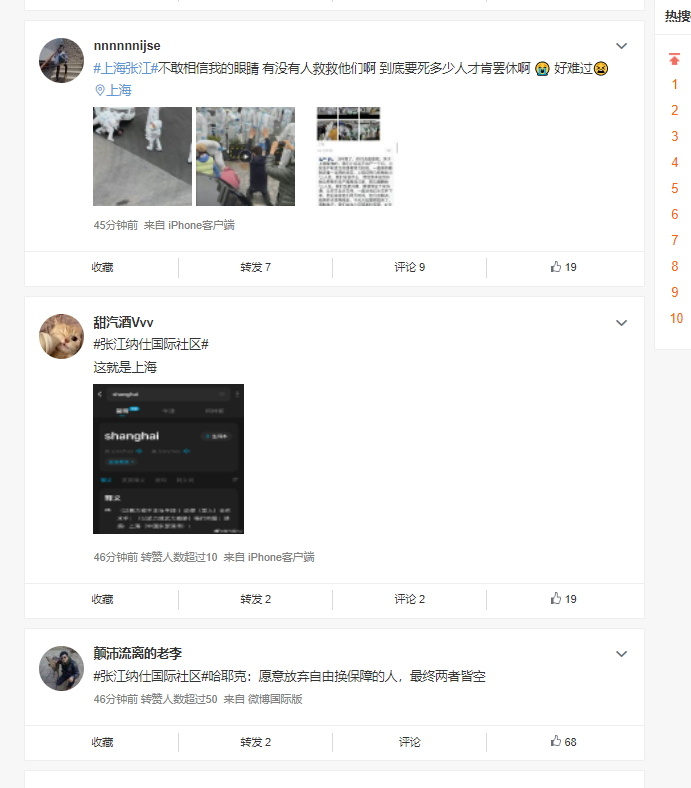Select hot search rank number 5
The height and width of the screenshot is (788, 691).
click(674, 188)
